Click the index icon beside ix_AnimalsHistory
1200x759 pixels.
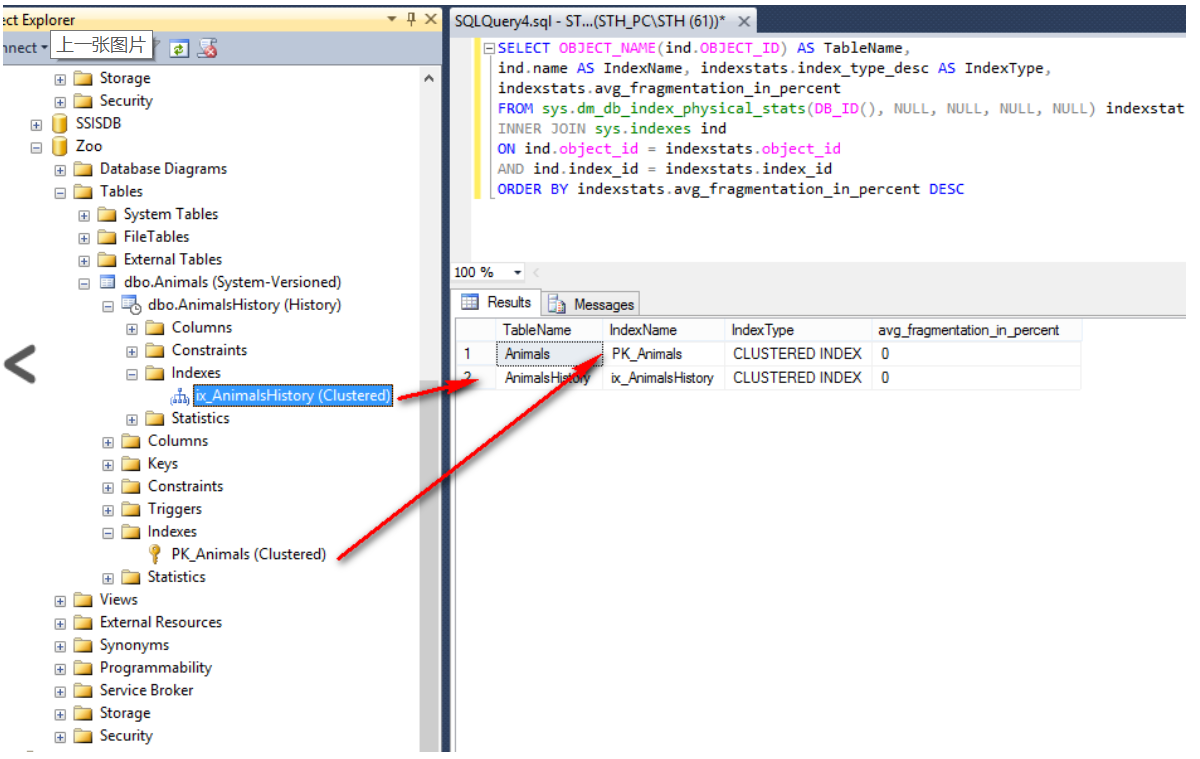pyautogui.click(x=178, y=396)
